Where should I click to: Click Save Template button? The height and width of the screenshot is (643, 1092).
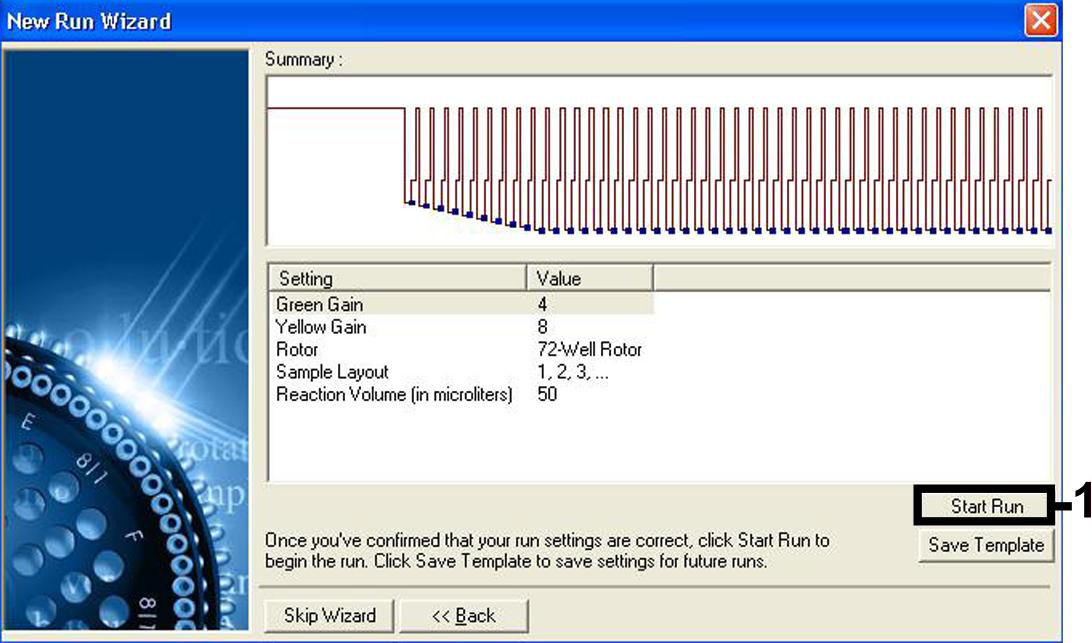[x=985, y=545]
